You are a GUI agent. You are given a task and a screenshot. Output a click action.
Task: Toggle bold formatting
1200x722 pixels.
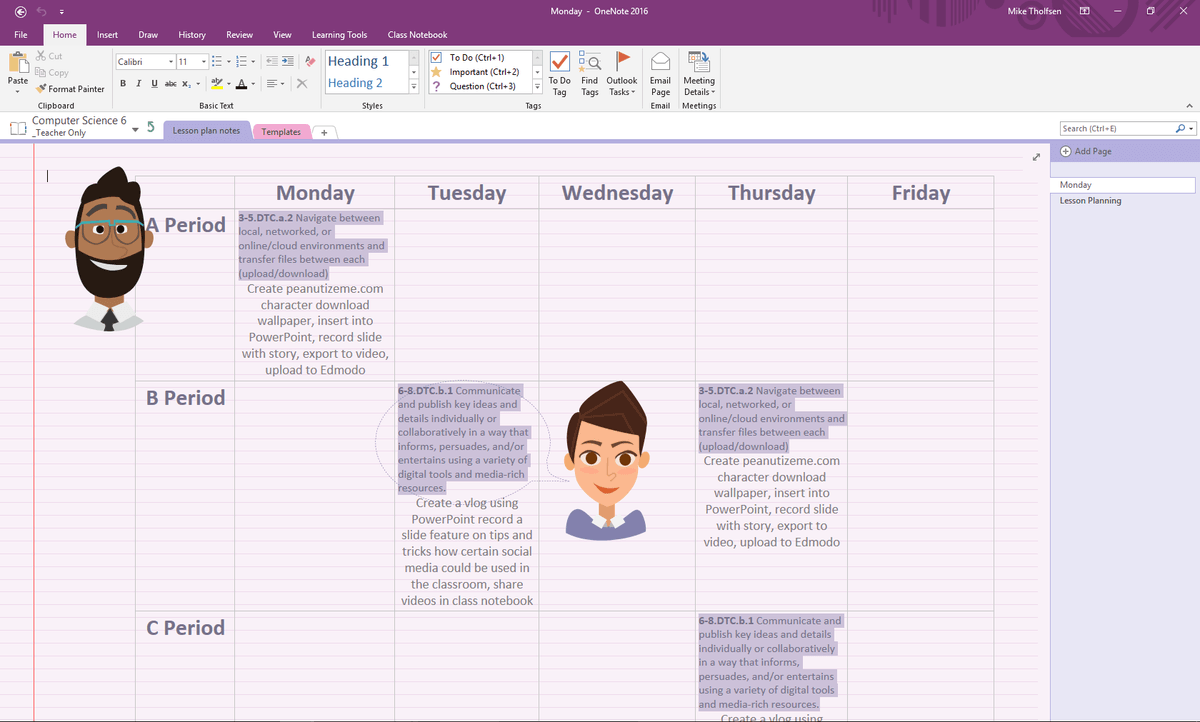(x=123, y=83)
